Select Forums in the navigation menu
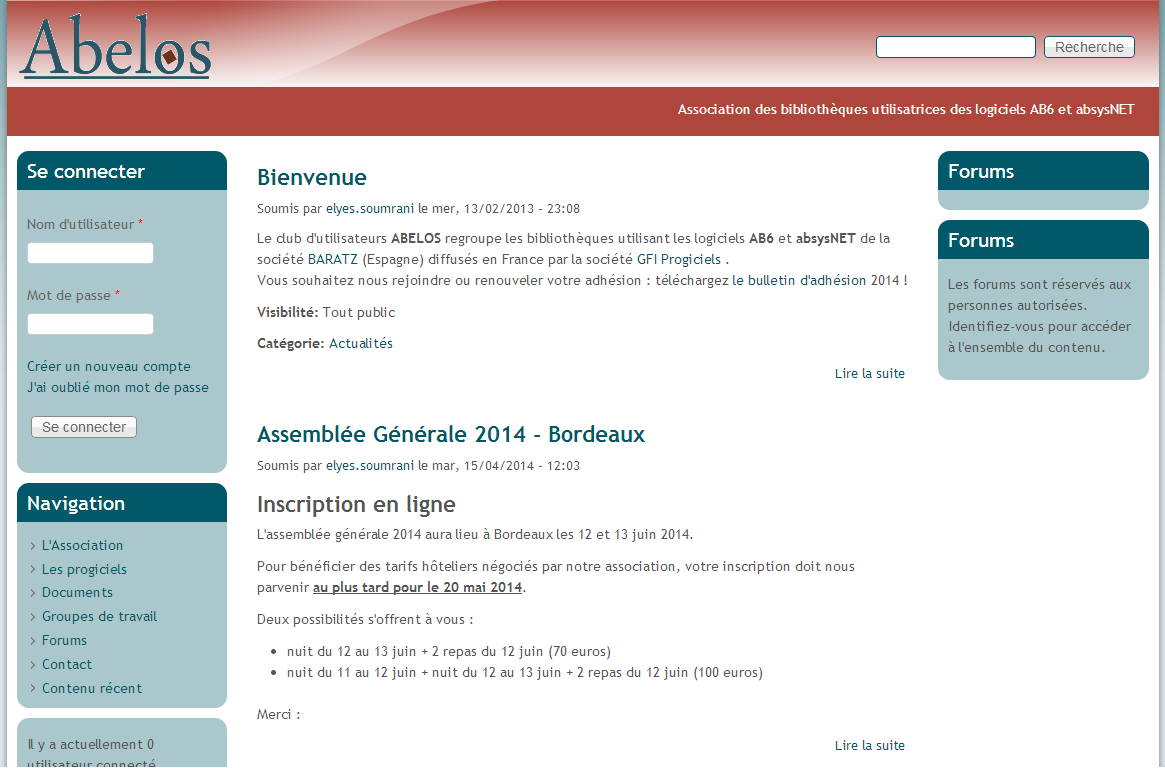This screenshot has height=768, width=1165. [x=64, y=640]
